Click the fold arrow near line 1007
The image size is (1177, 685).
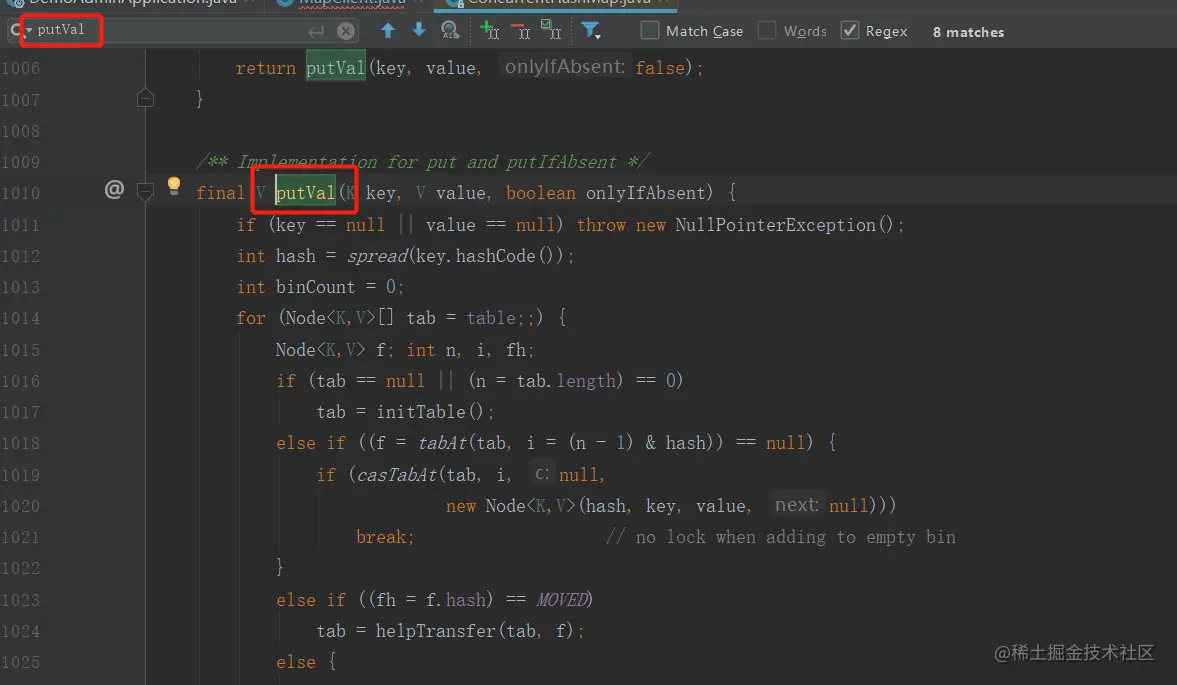[145, 98]
